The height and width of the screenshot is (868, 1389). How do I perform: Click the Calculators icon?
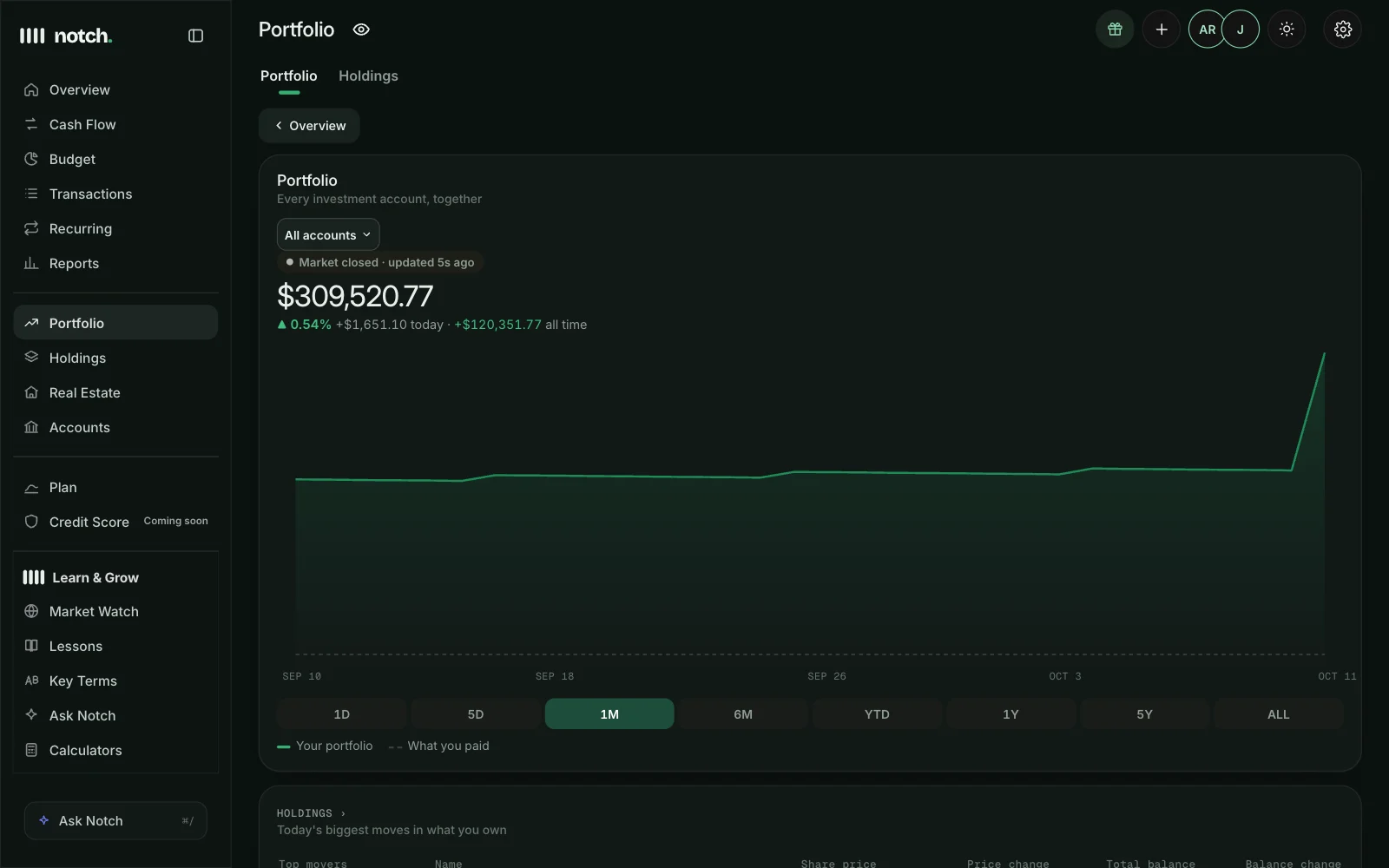pos(31,750)
